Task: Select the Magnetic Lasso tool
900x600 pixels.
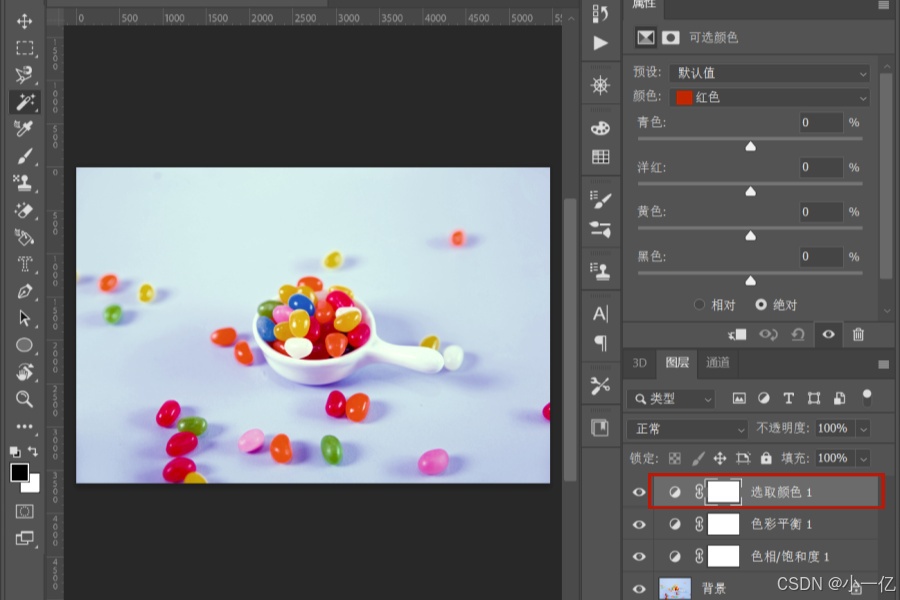Action: [x=24, y=75]
